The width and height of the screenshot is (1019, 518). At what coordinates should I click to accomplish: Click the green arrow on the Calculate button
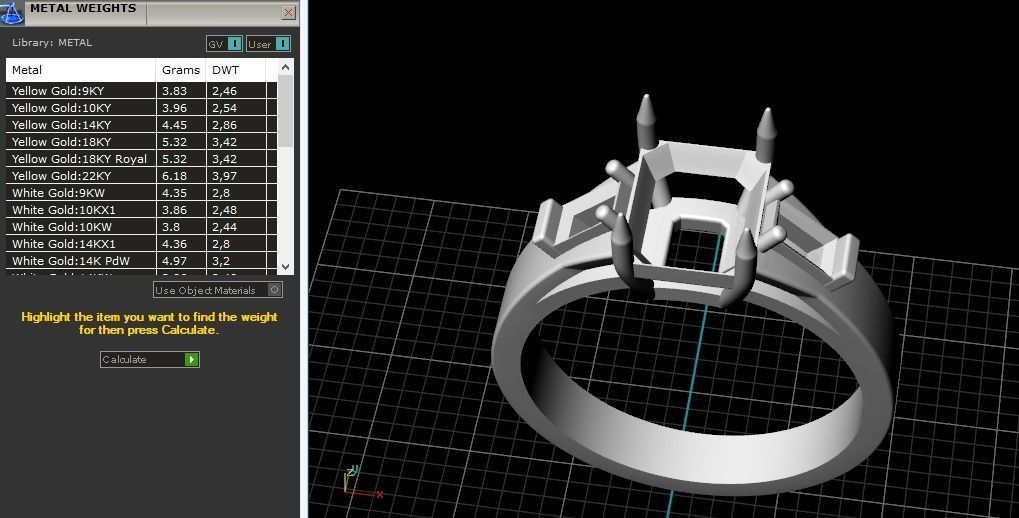[192, 359]
